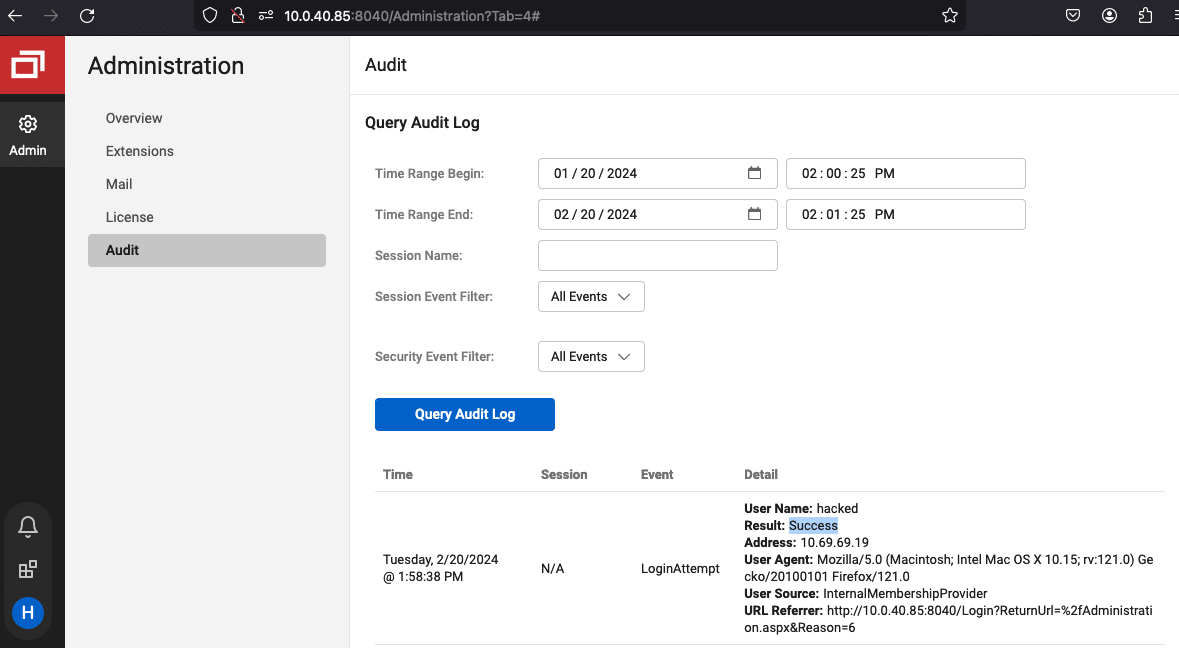Image resolution: width=1179 pixels, height=648 pixels.
Task: Bookmark the page with the star icon
Action: click(948, 15)
